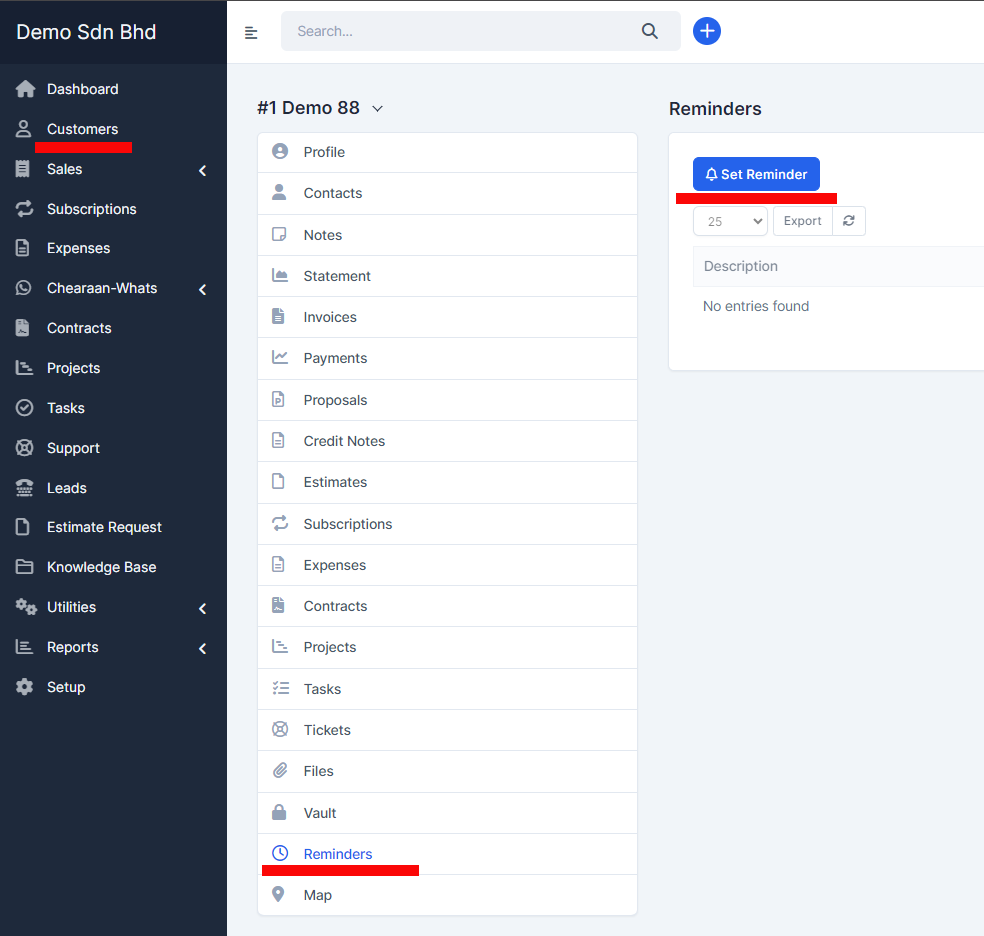Click the Files paperclip icon

click(280, 771)
